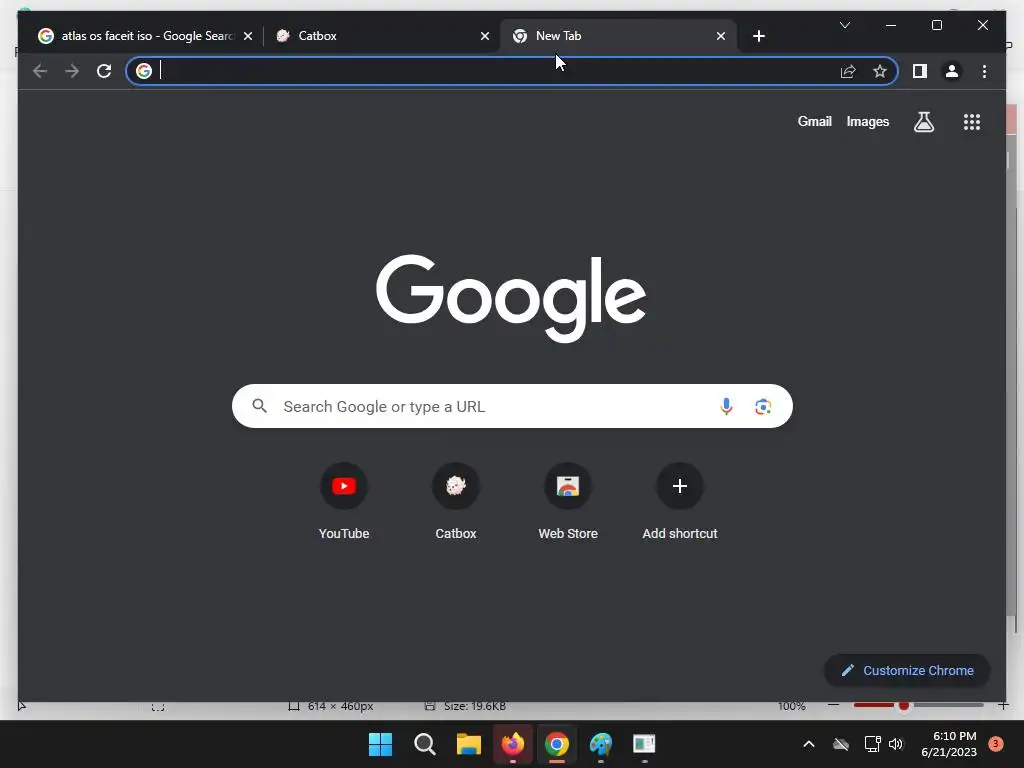Open Chrome's three-dot menu
The width and height of the screenshot is (1024, 768).
coord(984,71)
